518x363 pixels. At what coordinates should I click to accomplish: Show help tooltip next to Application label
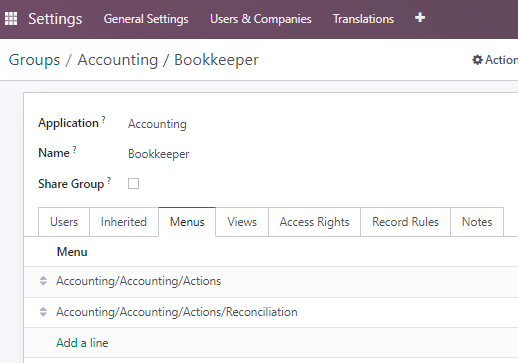[x=104, y=119]
